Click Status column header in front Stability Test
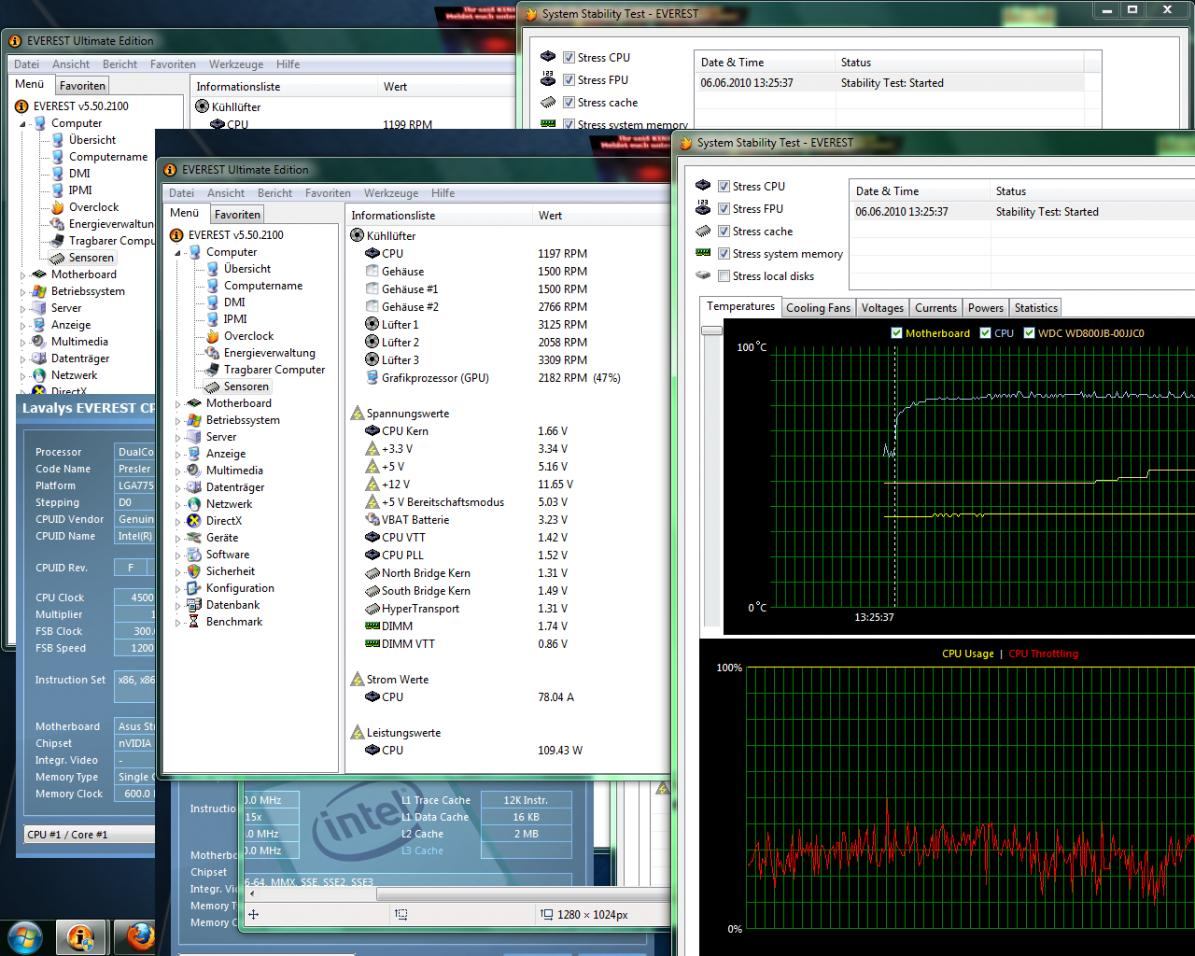Viewport: 1195px width, 956px height. [x=1091, y=191]
